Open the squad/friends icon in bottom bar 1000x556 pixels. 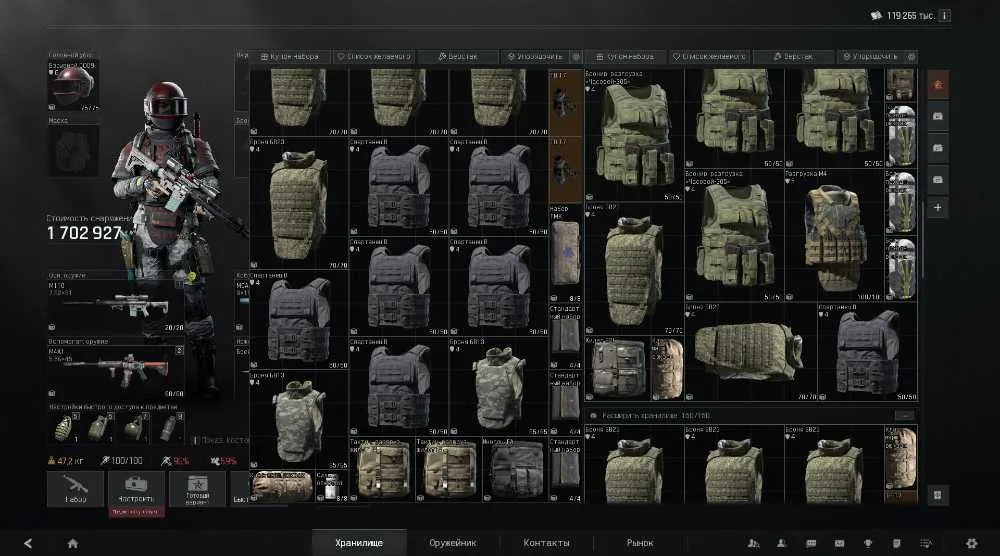pyautogui.click(x=753, y=543)
